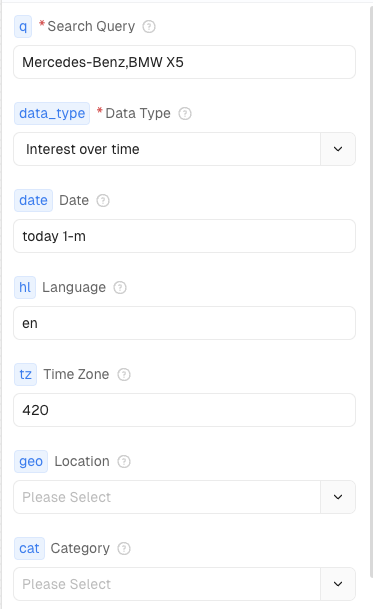The image size is (373, 609).
Task: Click help icon beside Search Query
Action: (x=149, y=26)
